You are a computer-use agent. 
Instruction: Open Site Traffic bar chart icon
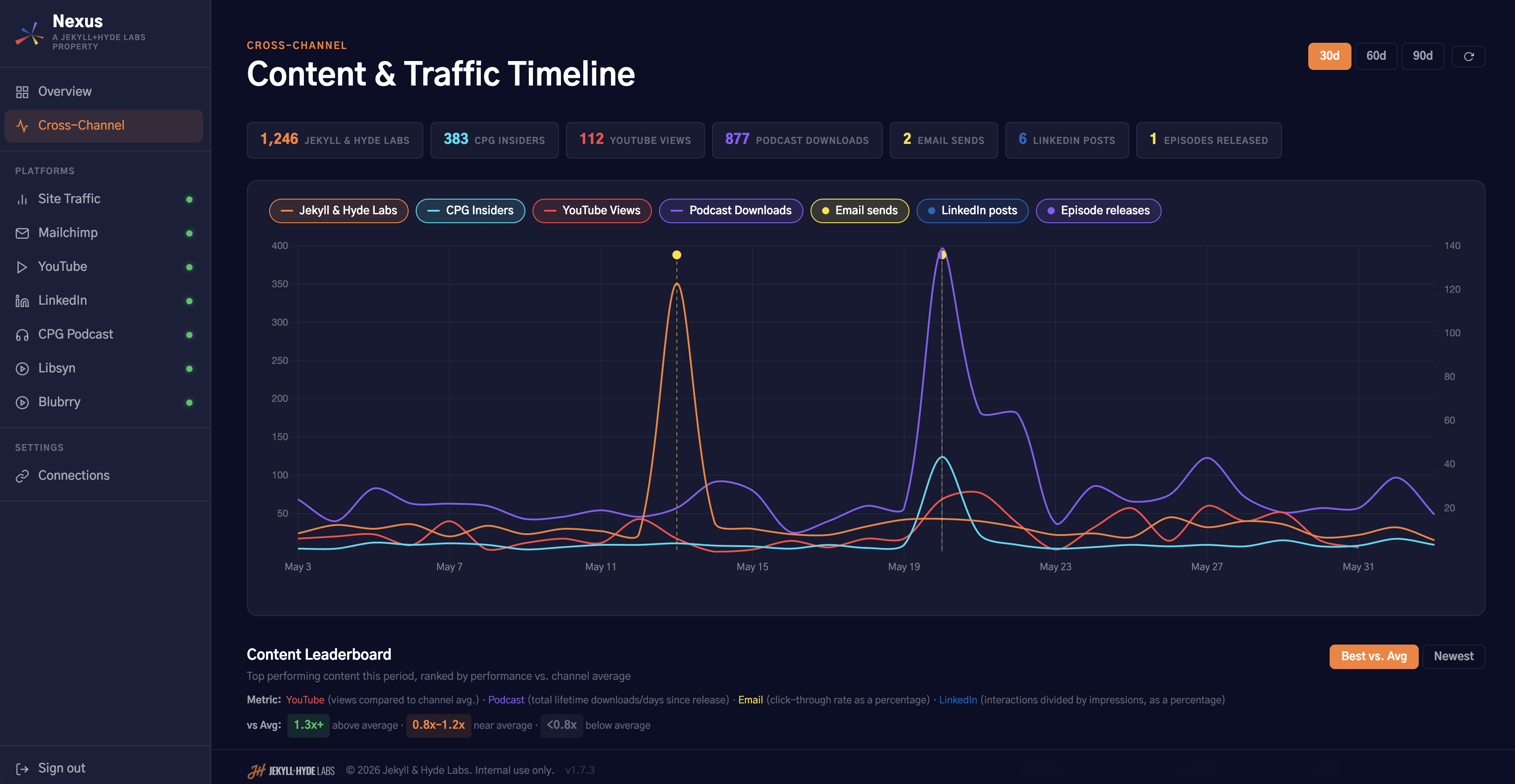[x=22, y=200]
